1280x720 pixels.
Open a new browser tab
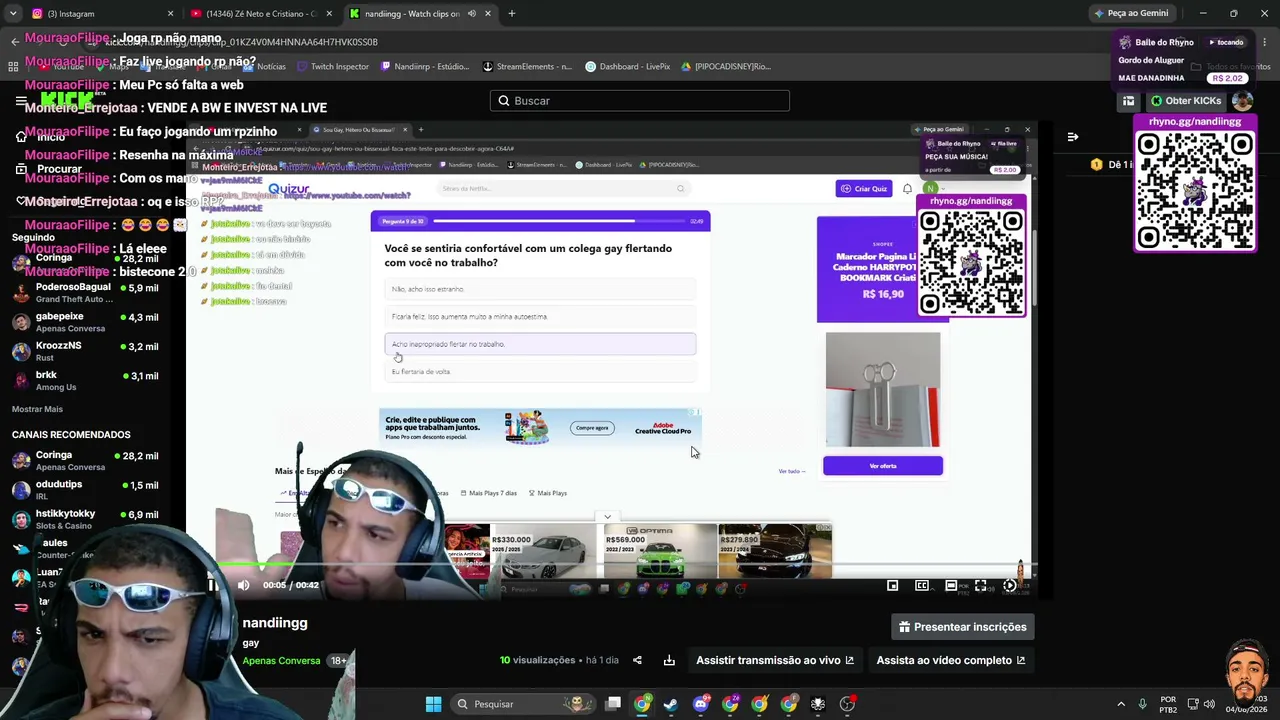(511, 14)
